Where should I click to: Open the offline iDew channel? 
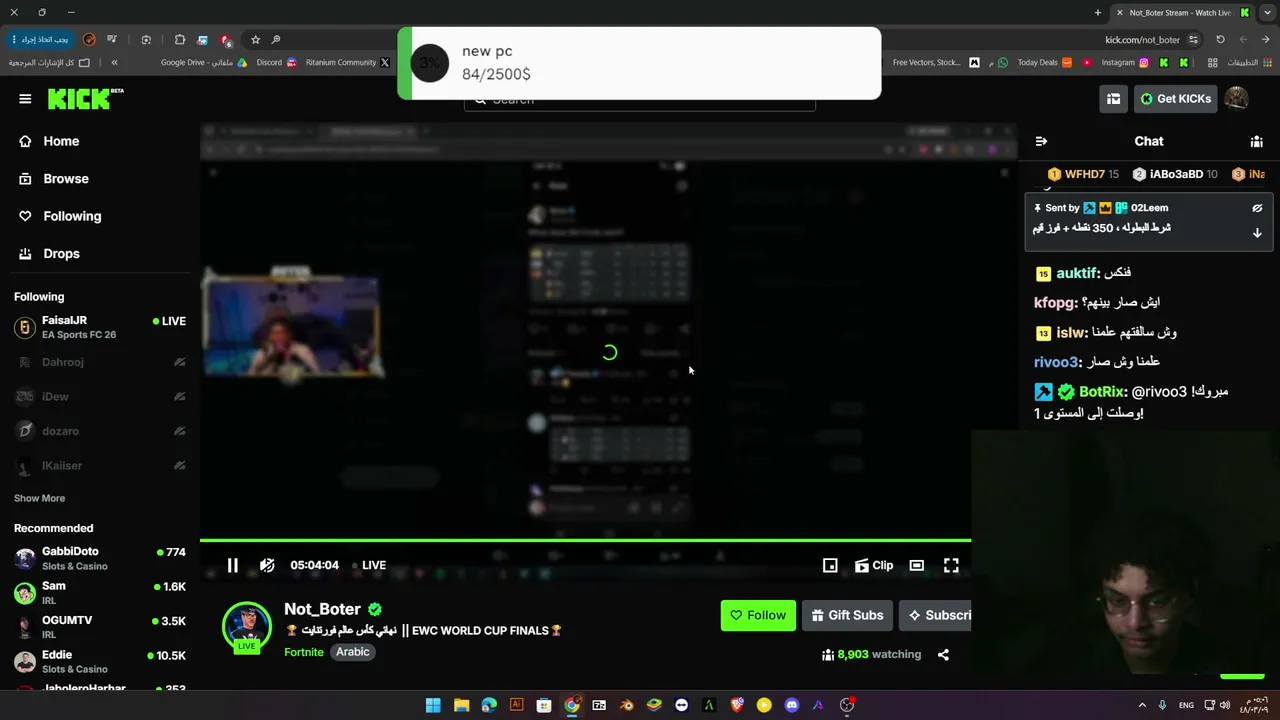[100, 397]
